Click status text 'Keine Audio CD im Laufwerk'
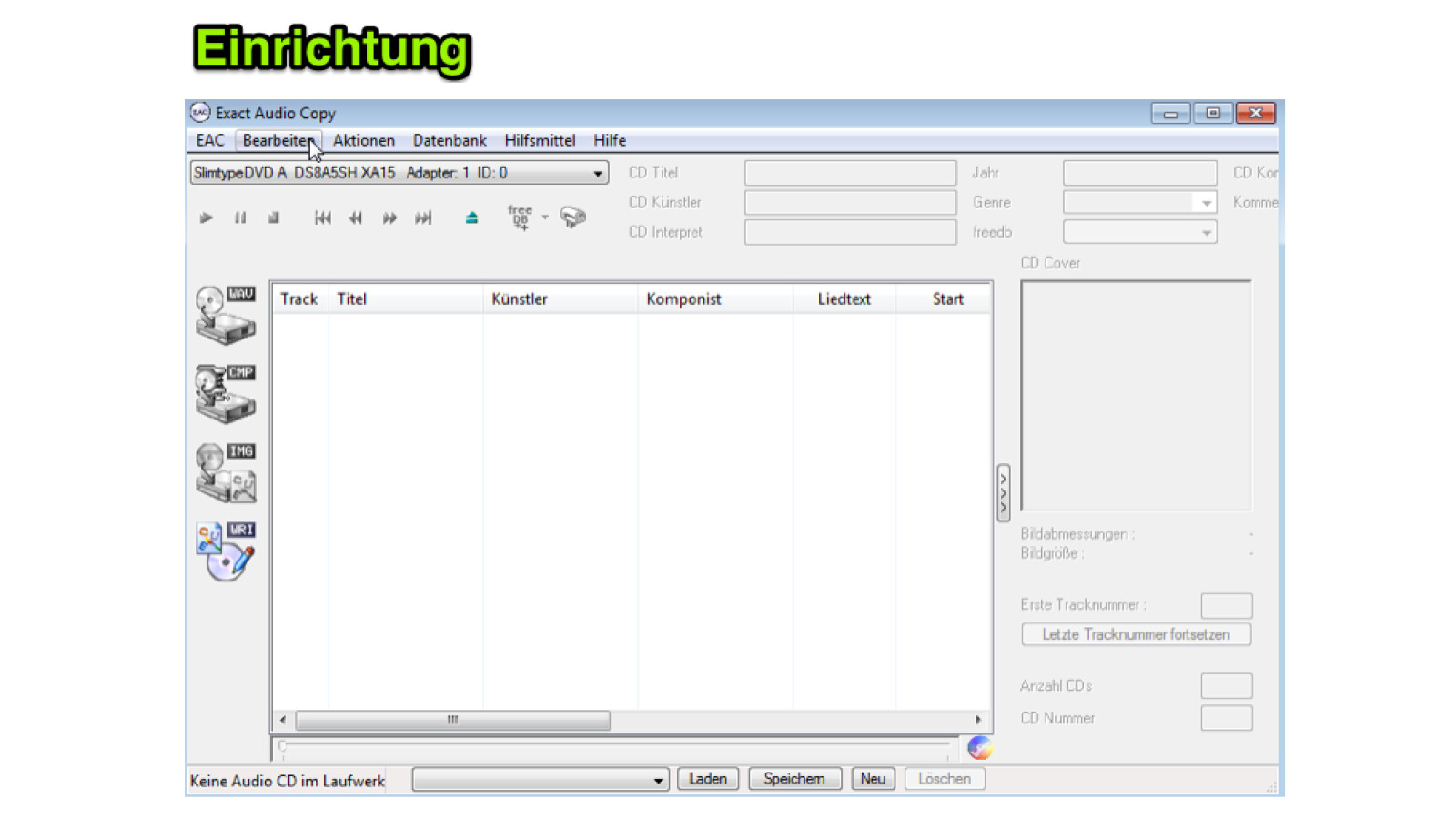This screenshot has width=1456, height=819. pyautogui.click(x=288, y=781)
